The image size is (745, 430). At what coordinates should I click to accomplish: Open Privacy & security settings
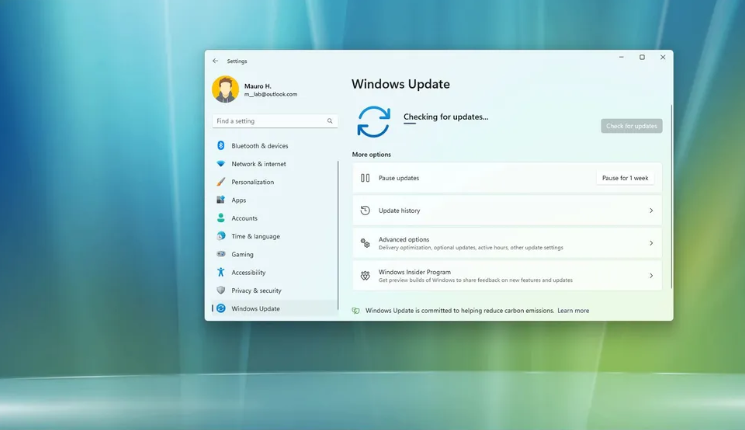point(275,290)
